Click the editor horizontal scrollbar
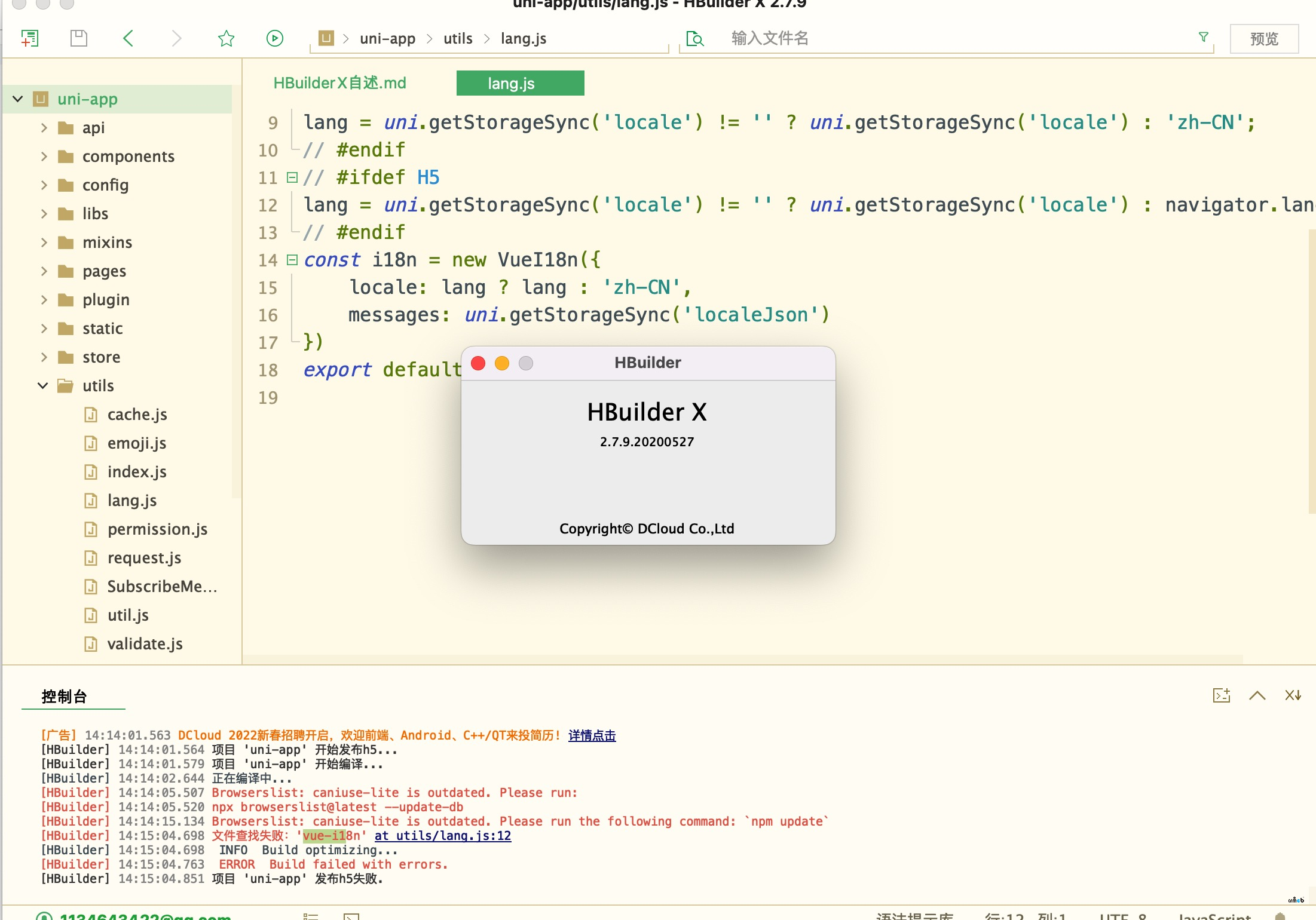 pyautogui.click(x=742, y=660)
